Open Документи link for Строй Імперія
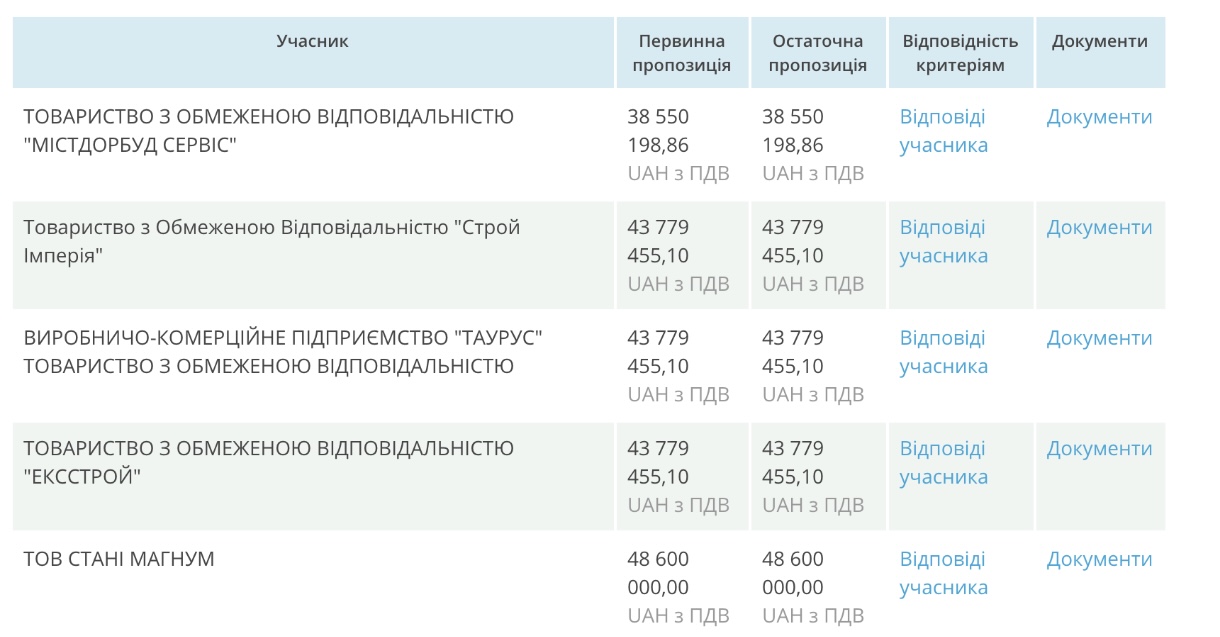 coord(1099,228)
